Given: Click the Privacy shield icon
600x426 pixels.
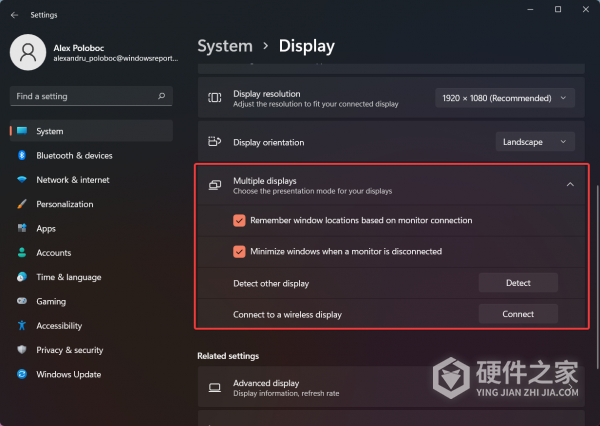Looking at the screenshot, I should click(x=22, y=349).
